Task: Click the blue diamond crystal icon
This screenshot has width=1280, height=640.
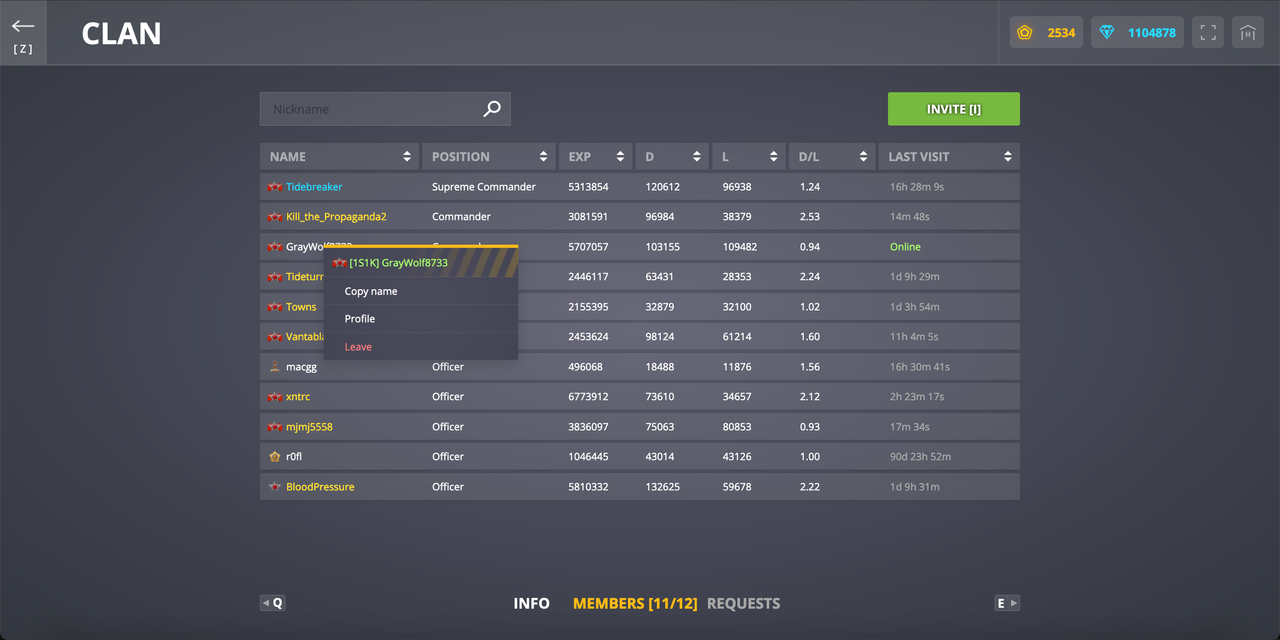Action: (x=1106, y=33)
